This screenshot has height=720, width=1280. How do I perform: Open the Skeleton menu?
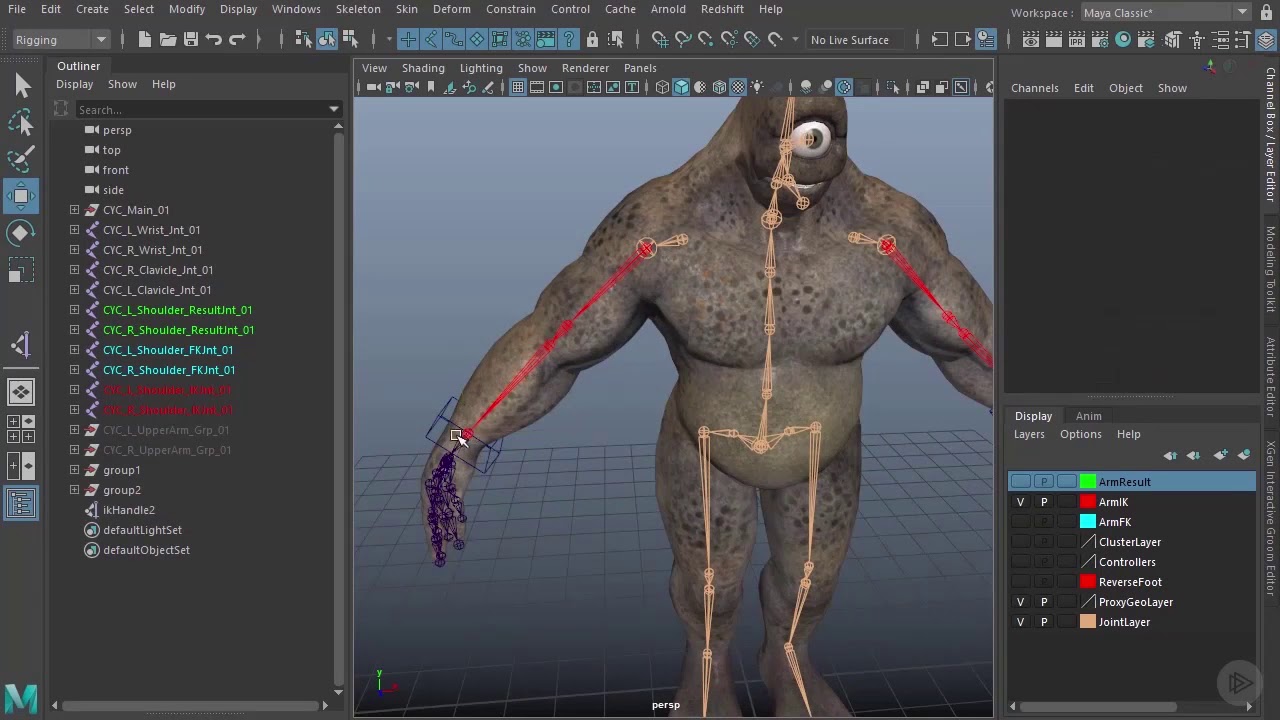tap(358, 9)
